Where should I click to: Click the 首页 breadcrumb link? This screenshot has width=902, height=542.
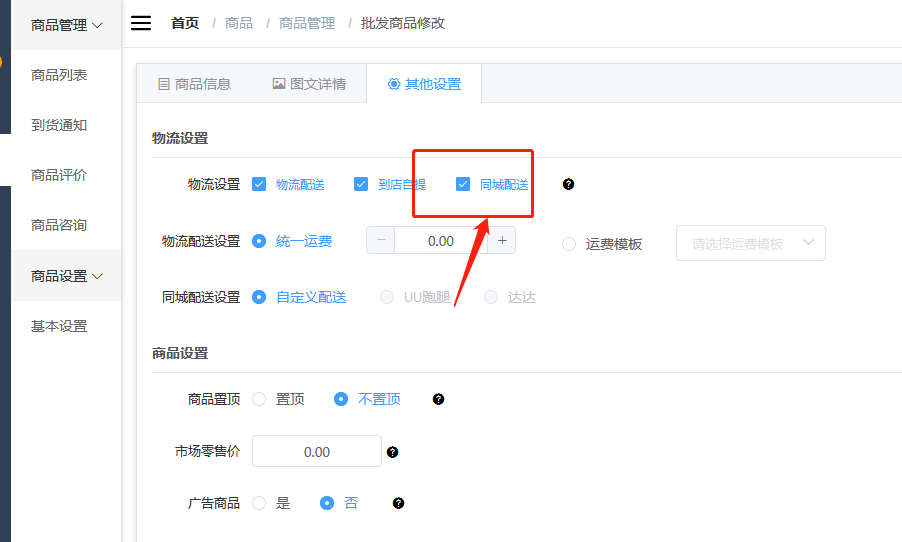(185, 23)
